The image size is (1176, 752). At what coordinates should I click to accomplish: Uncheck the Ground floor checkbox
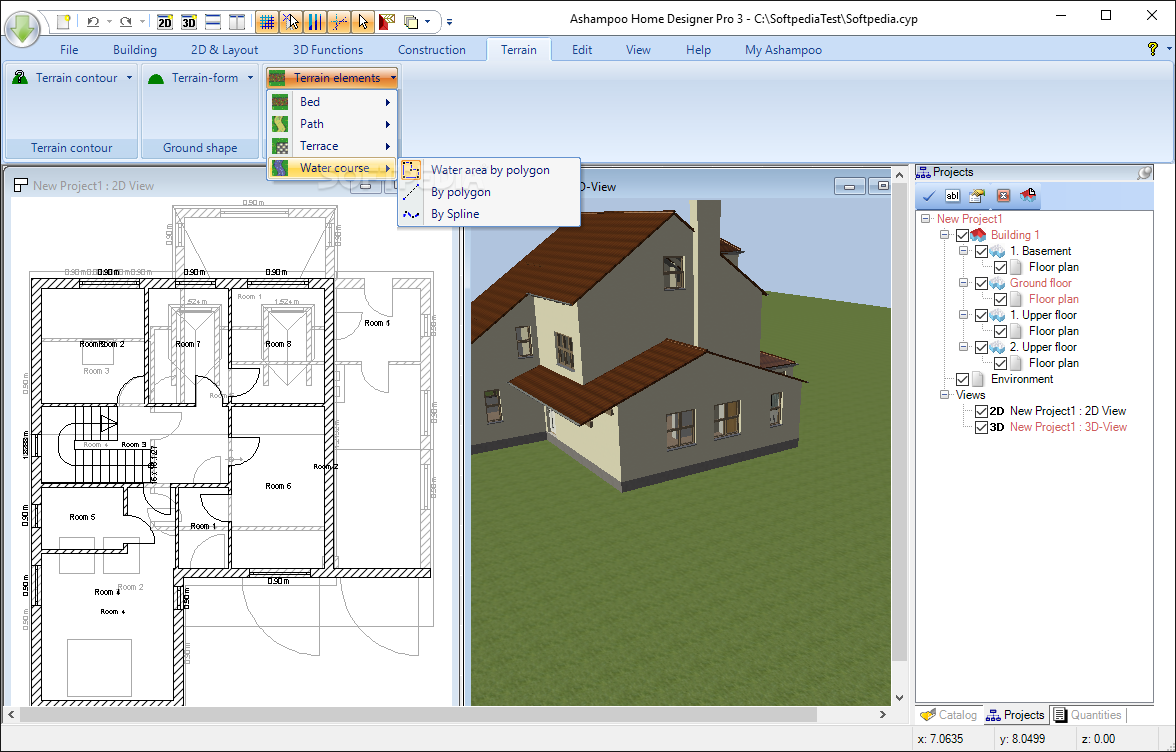click(981, 283)
